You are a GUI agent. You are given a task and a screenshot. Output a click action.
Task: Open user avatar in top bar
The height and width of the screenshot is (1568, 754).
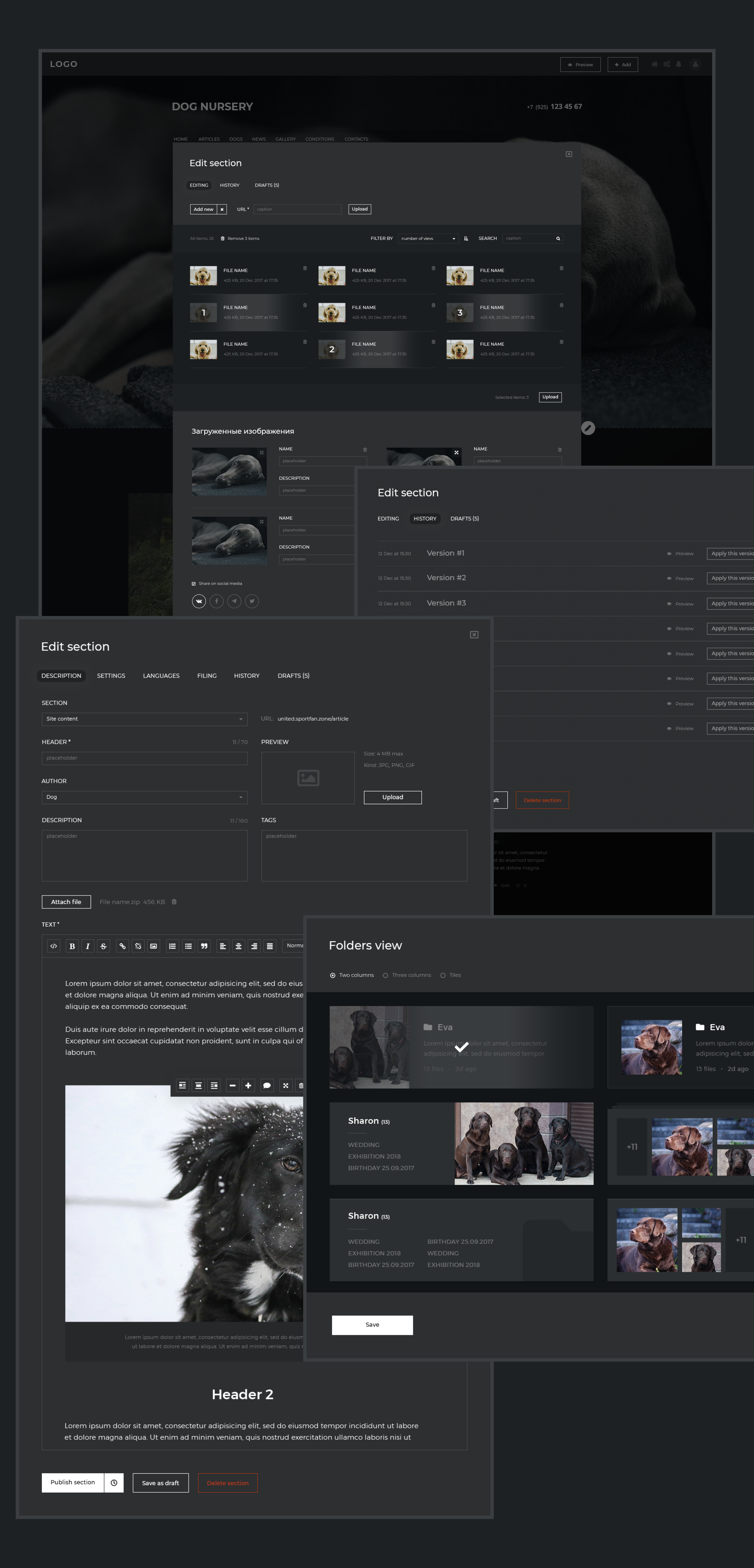coord(695,64)
